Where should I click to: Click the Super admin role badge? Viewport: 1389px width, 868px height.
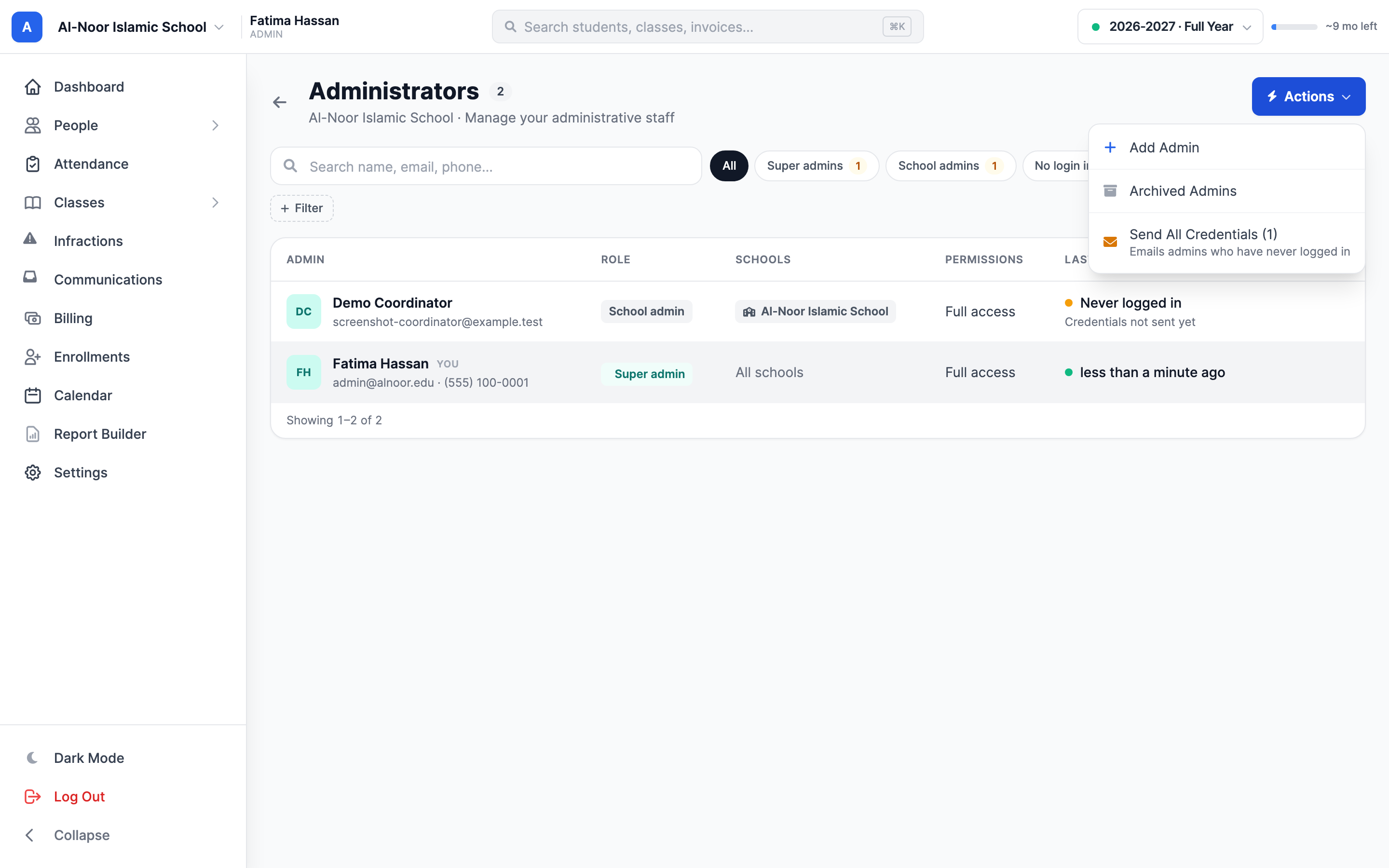(646, 374)
